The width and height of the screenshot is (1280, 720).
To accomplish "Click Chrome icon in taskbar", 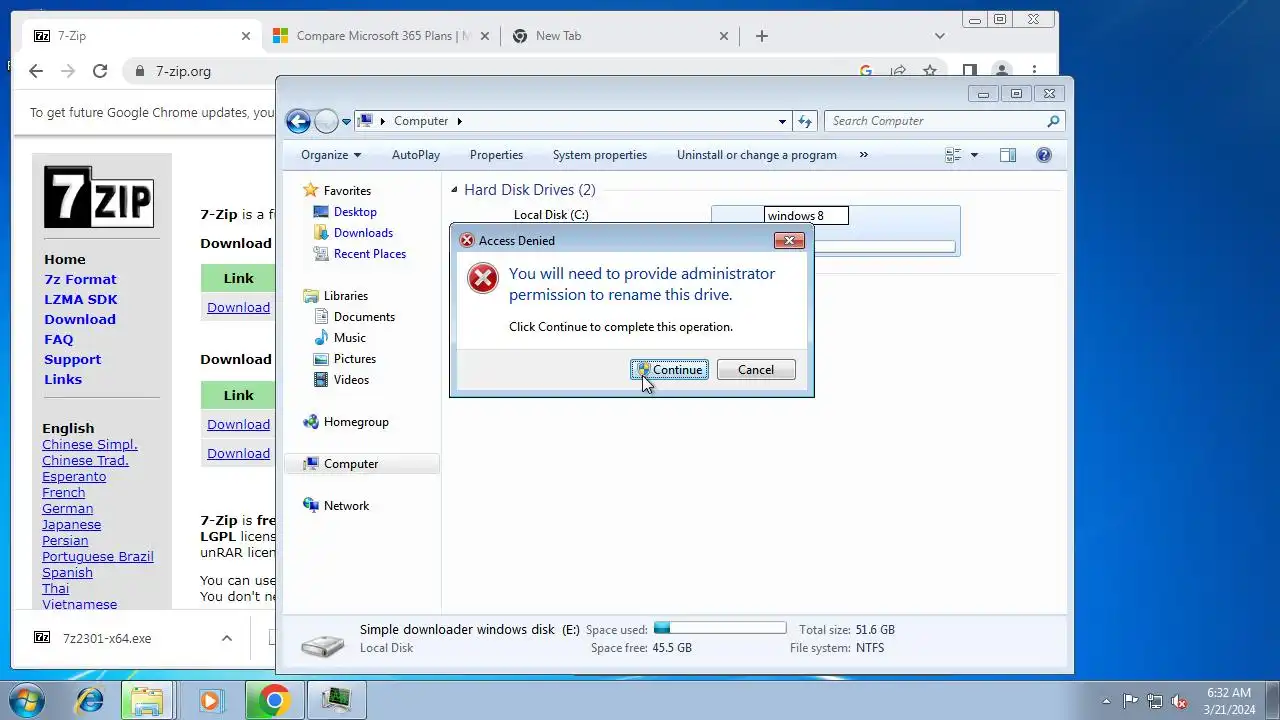I will pyautogui.click(x=274, y=701).
